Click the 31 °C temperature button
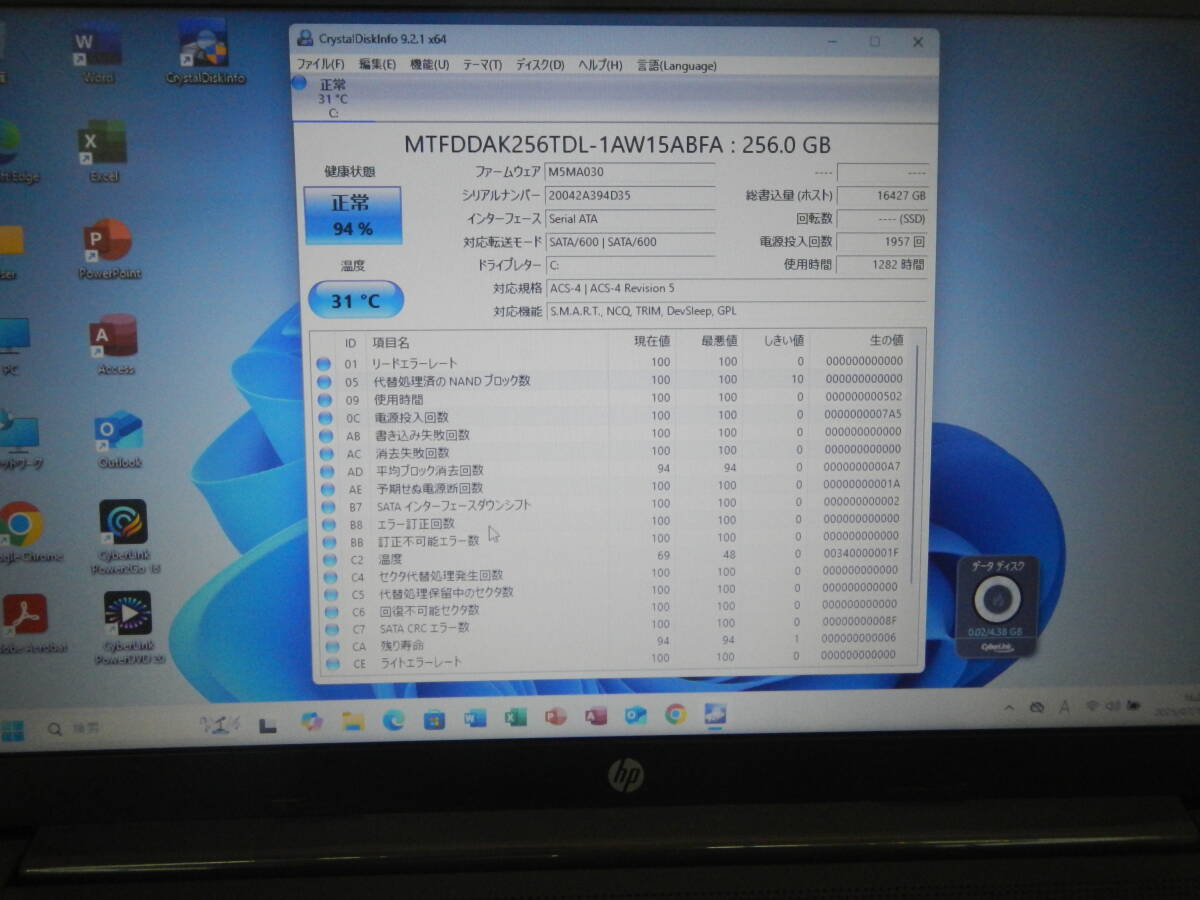 [355, 299]
